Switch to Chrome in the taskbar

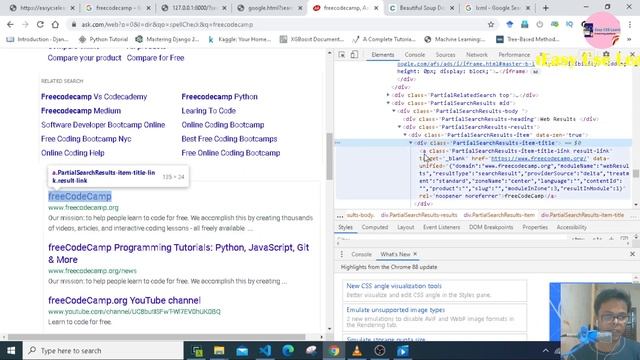coord(334,351)
